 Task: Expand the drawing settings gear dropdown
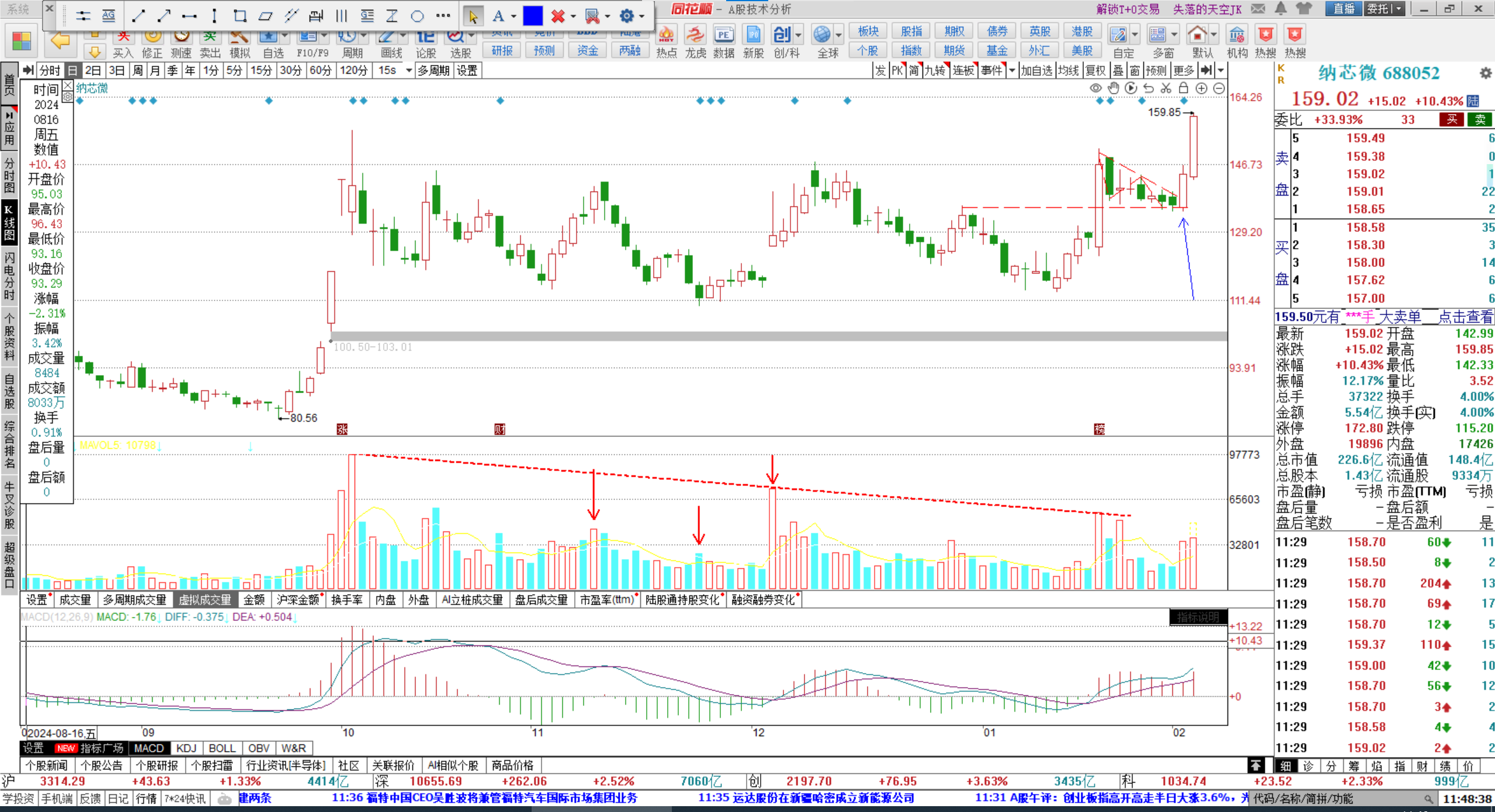tap(642, 16)
